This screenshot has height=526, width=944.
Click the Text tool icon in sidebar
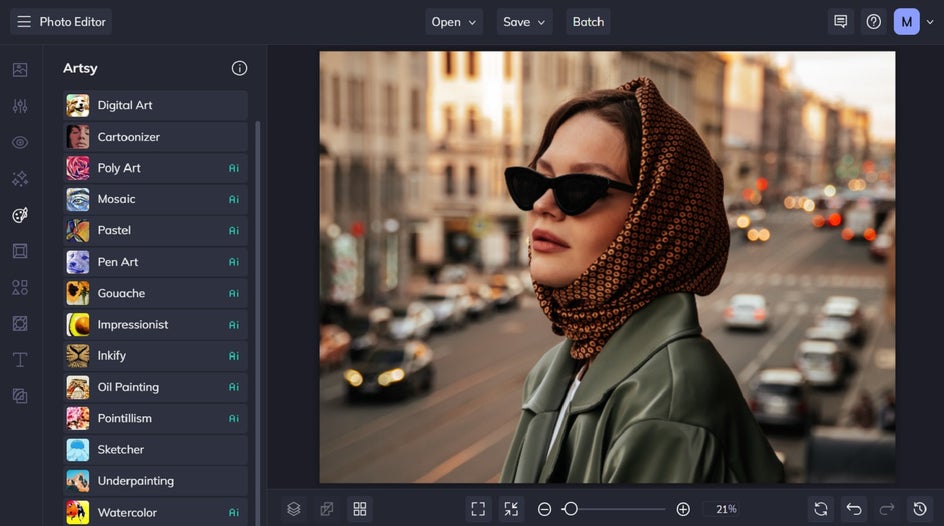(x=20, y=359)
